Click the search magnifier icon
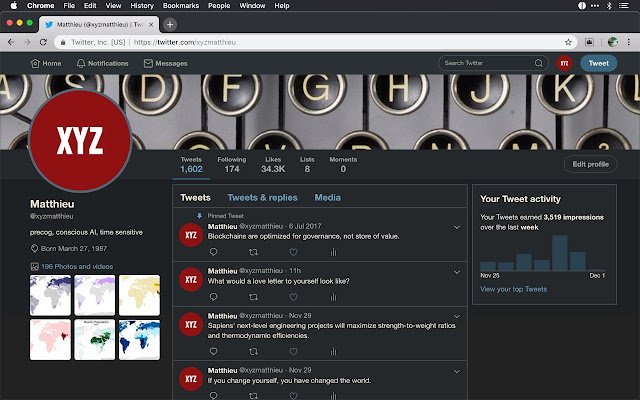Viewport: 640px width, 400px height. click(539, 63)
